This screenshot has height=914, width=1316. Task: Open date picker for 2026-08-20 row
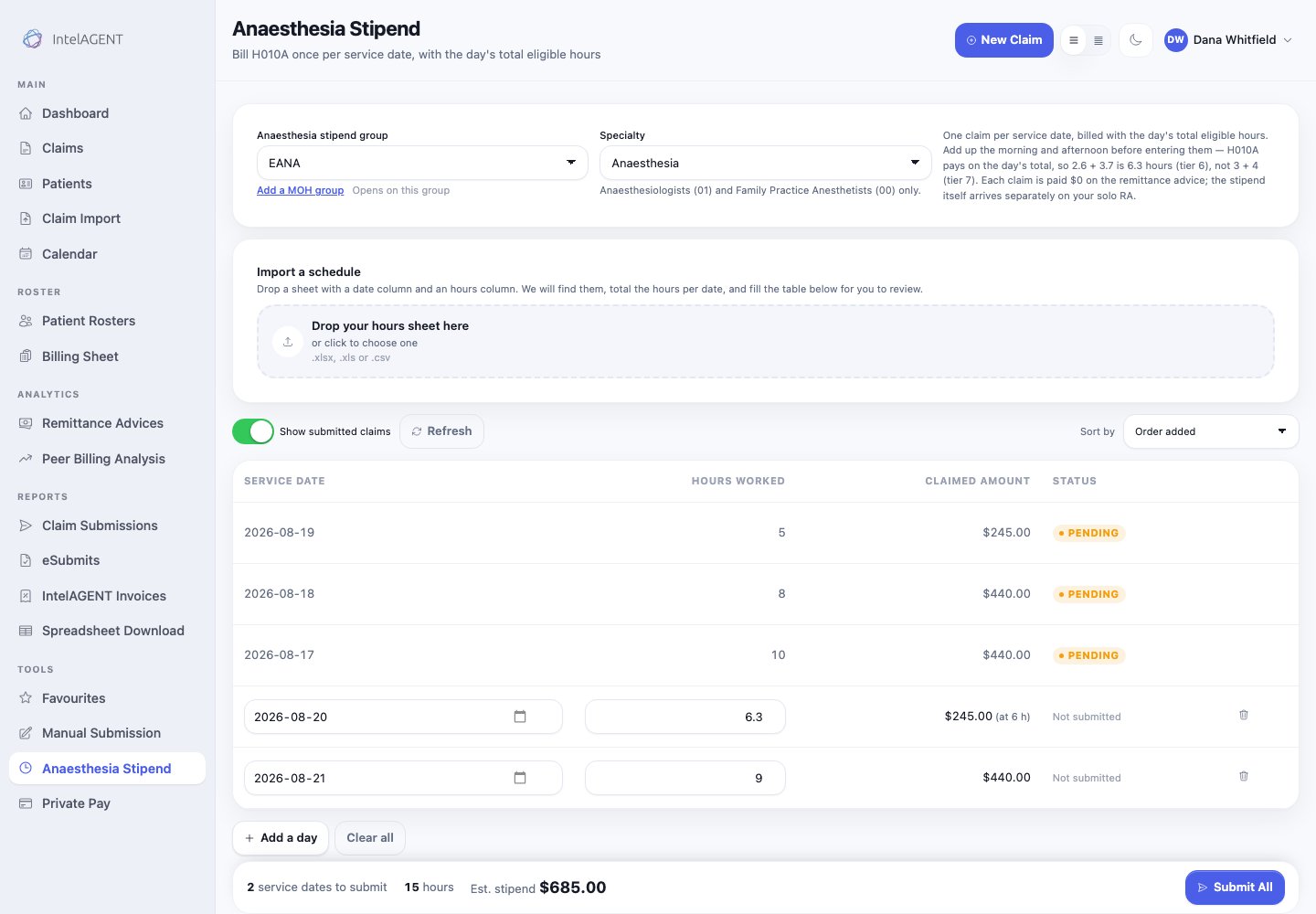click(520, 717)
